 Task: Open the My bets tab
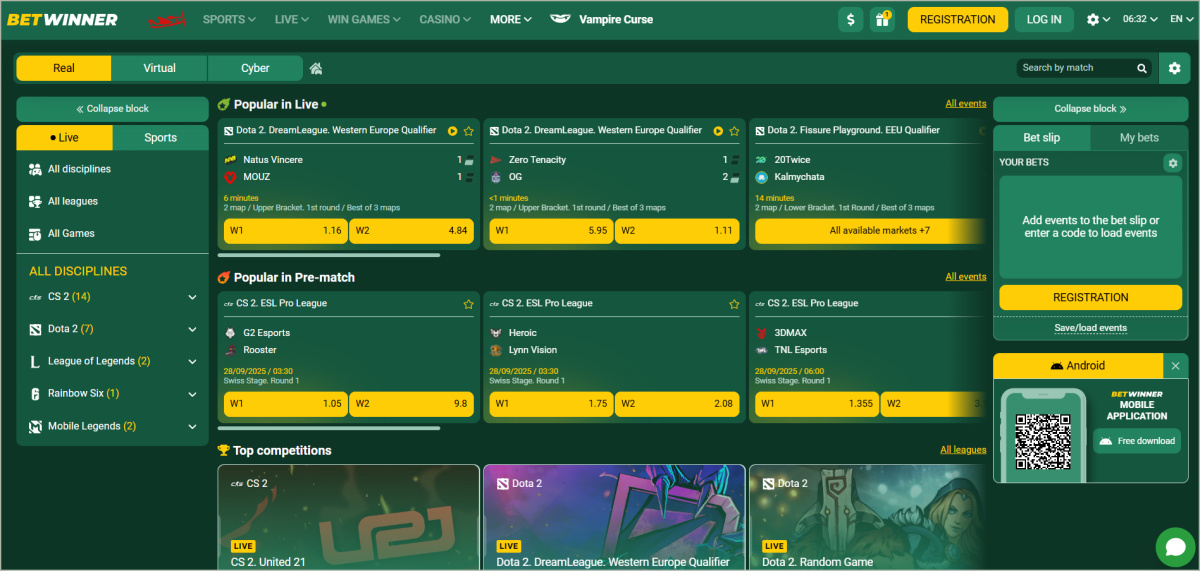point(1139,138)
